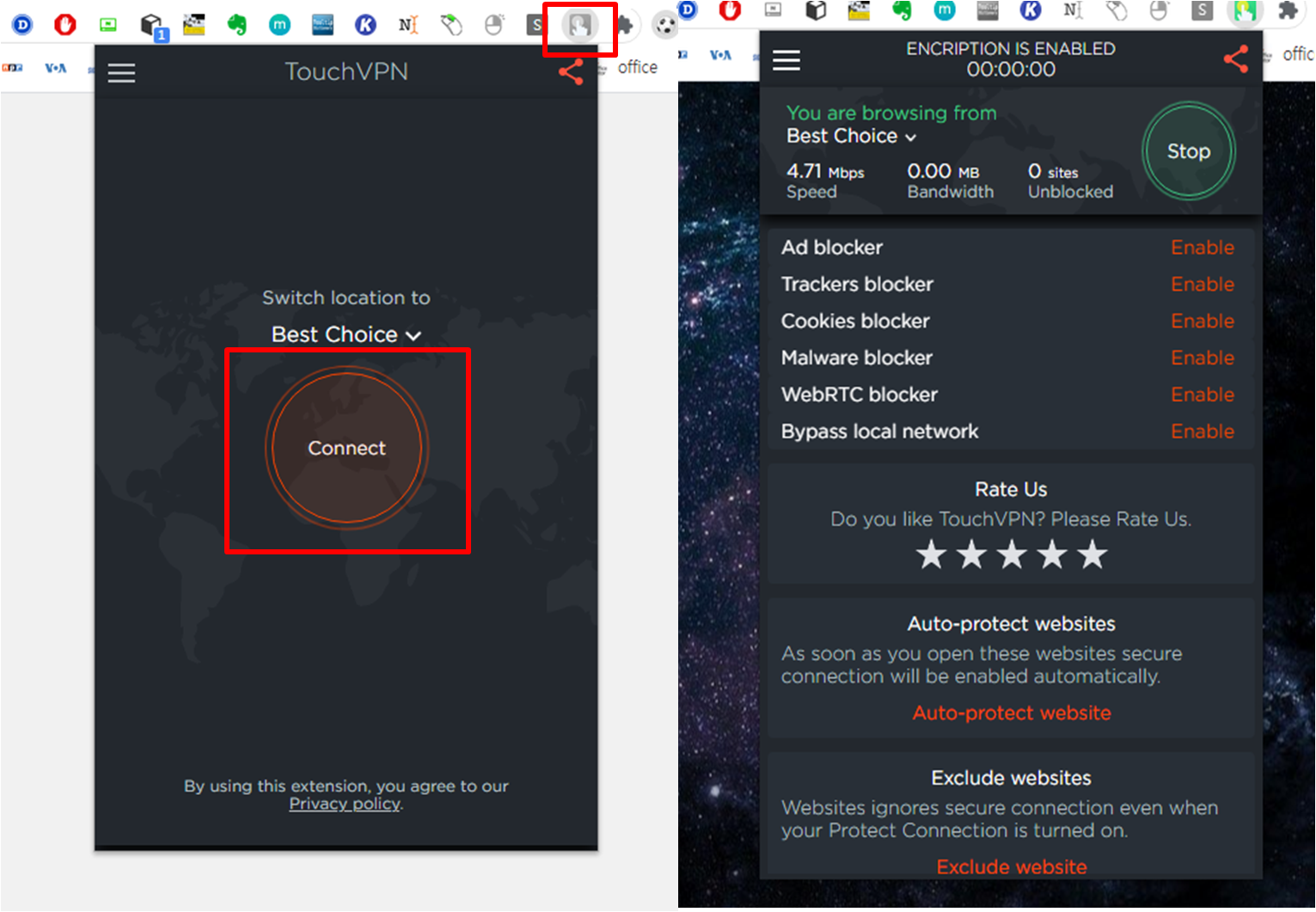Click the green Evernote elephant in left browser
Image resolution: width=1316 pixels, height=912 pixels.
tap(237, 24)
